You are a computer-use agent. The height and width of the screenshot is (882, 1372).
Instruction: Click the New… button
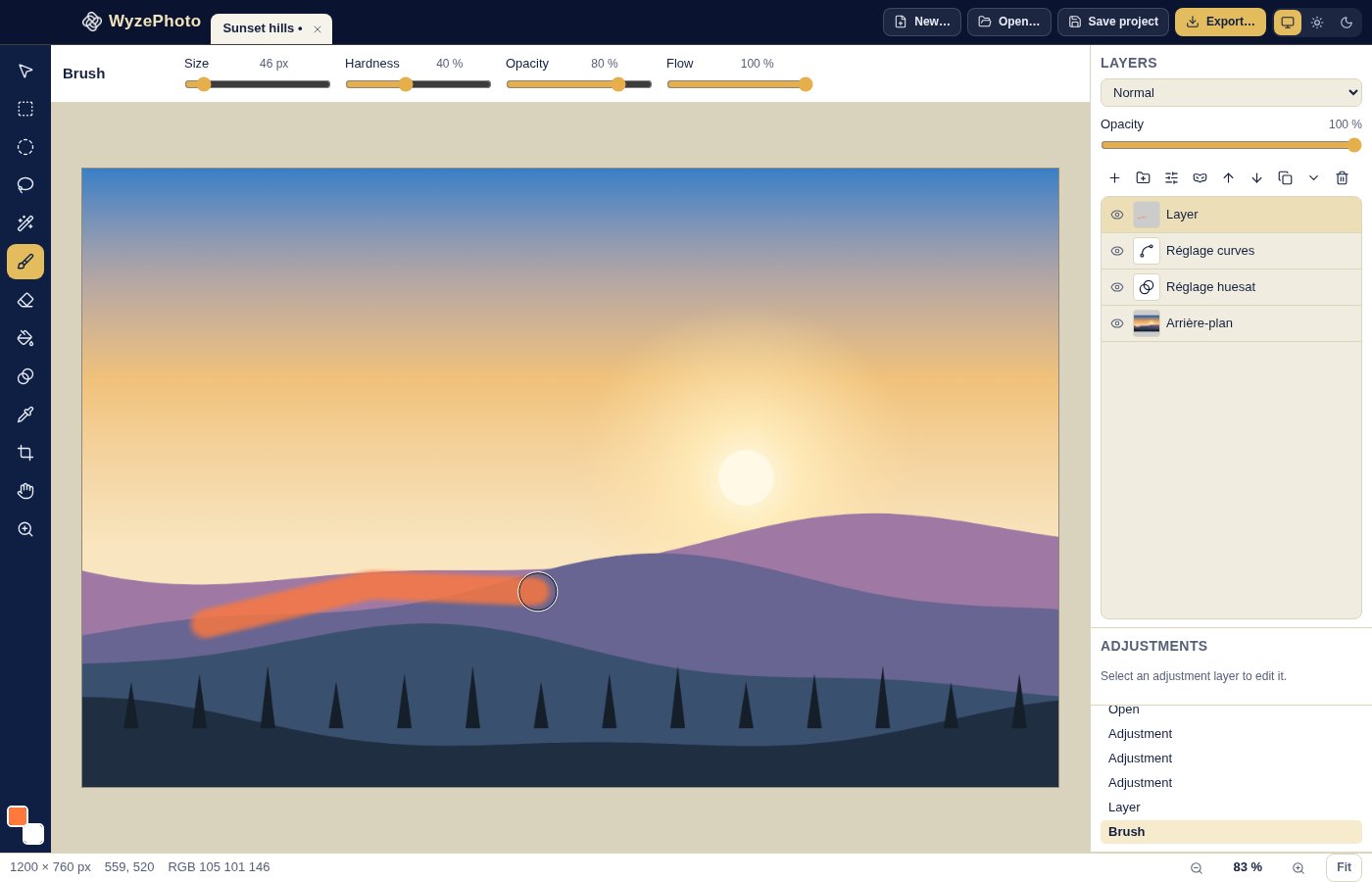[922, 22]
